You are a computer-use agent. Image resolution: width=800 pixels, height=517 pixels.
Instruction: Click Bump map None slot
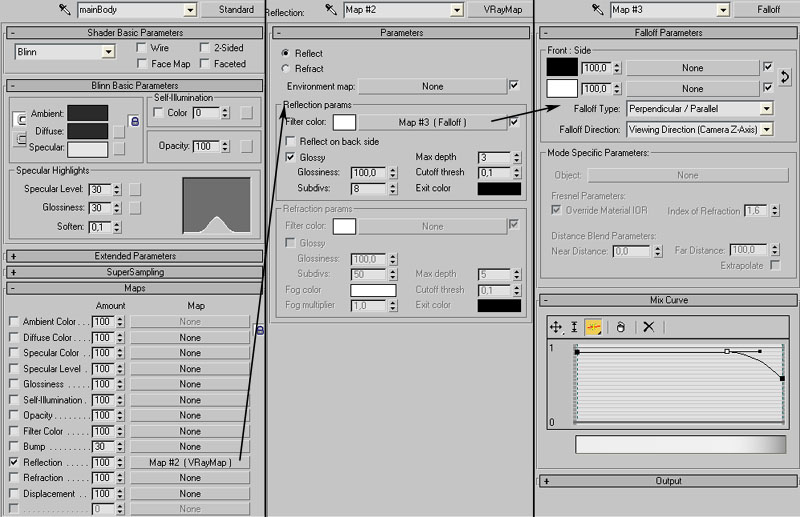click(190, 447)
